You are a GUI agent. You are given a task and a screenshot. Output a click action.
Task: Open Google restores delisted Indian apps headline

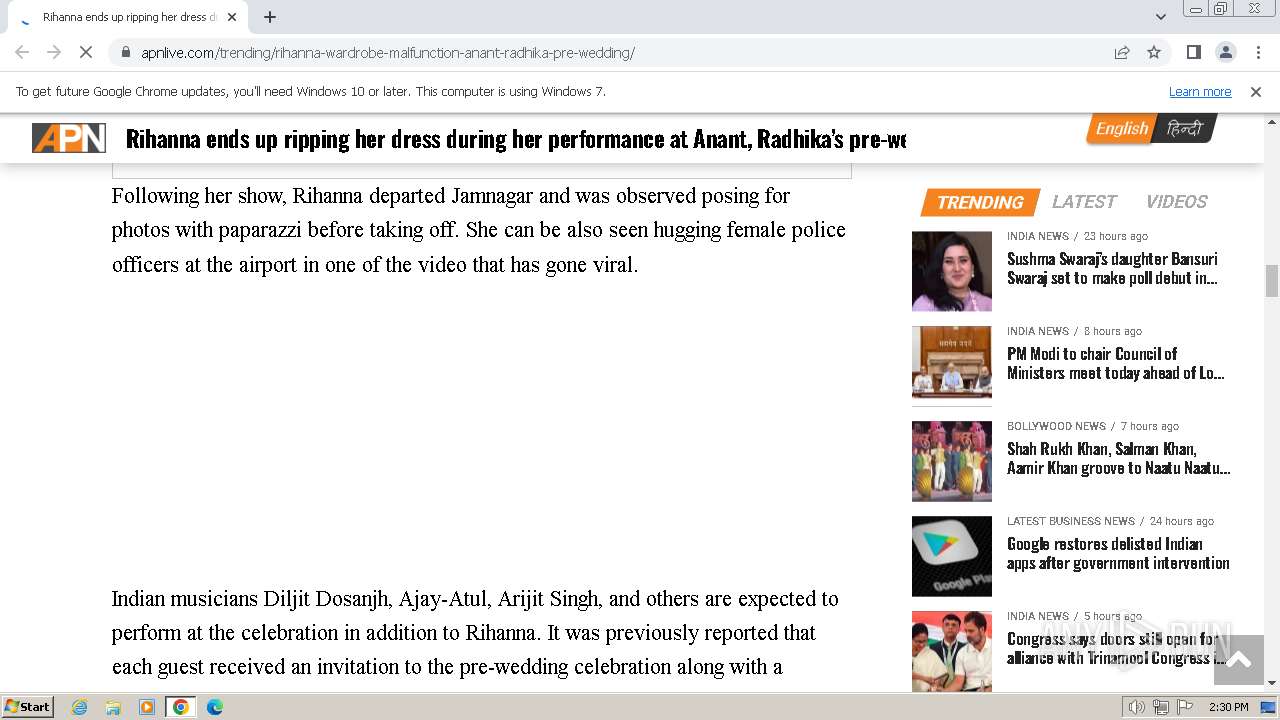click(1118, 553)
